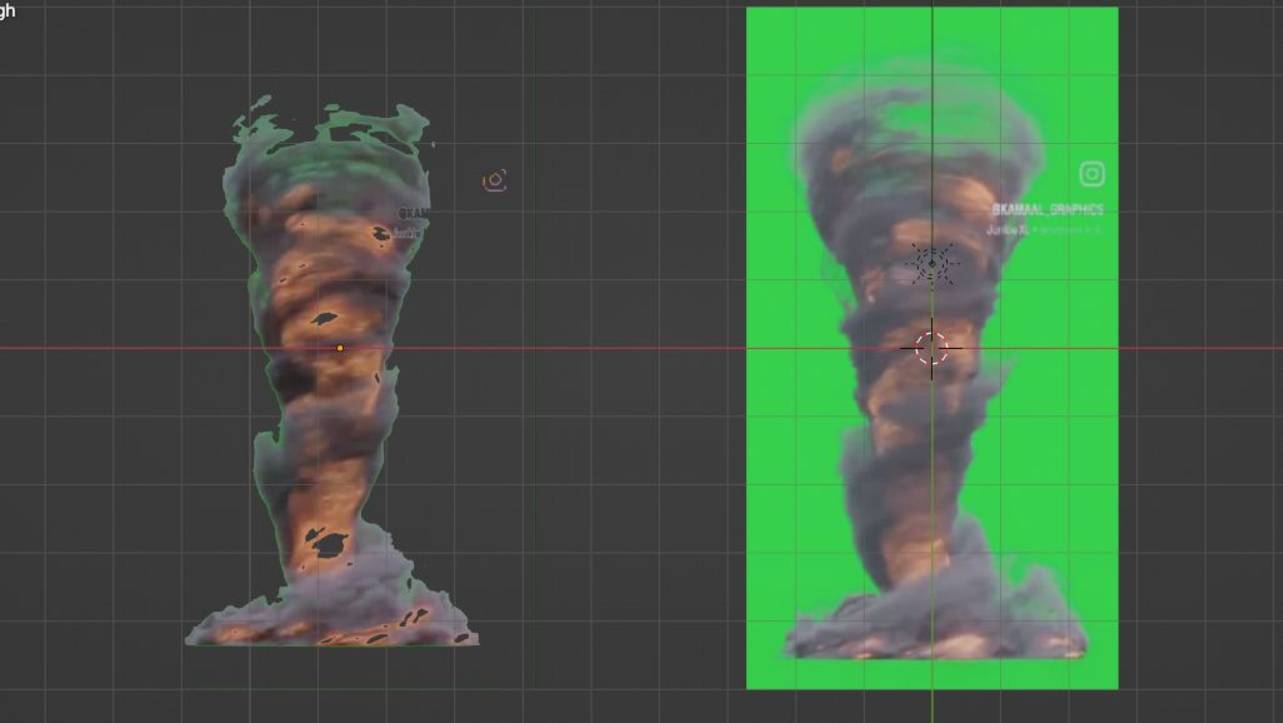
Task: Select the point light object icon
Action: pyautogui.click(x=932, y=264)
